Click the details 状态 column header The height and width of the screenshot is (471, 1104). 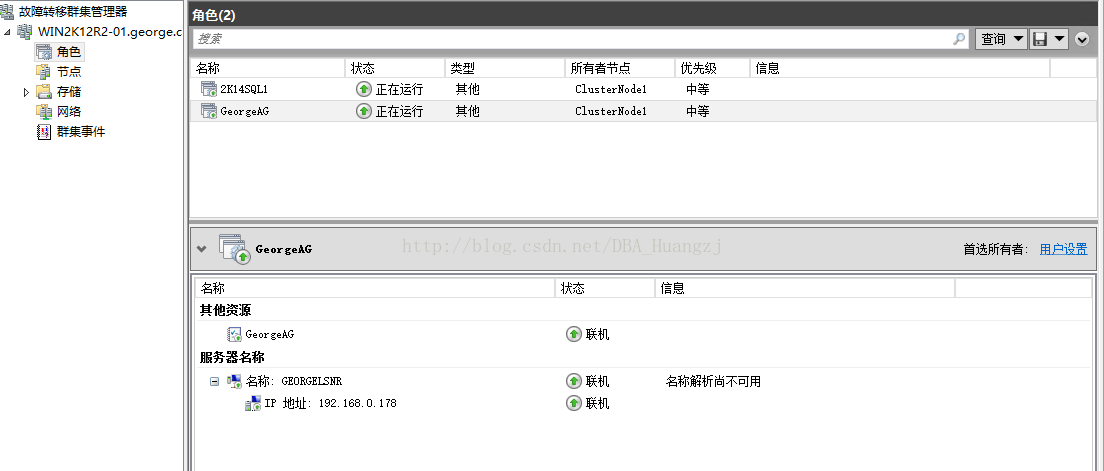(605, 288)
